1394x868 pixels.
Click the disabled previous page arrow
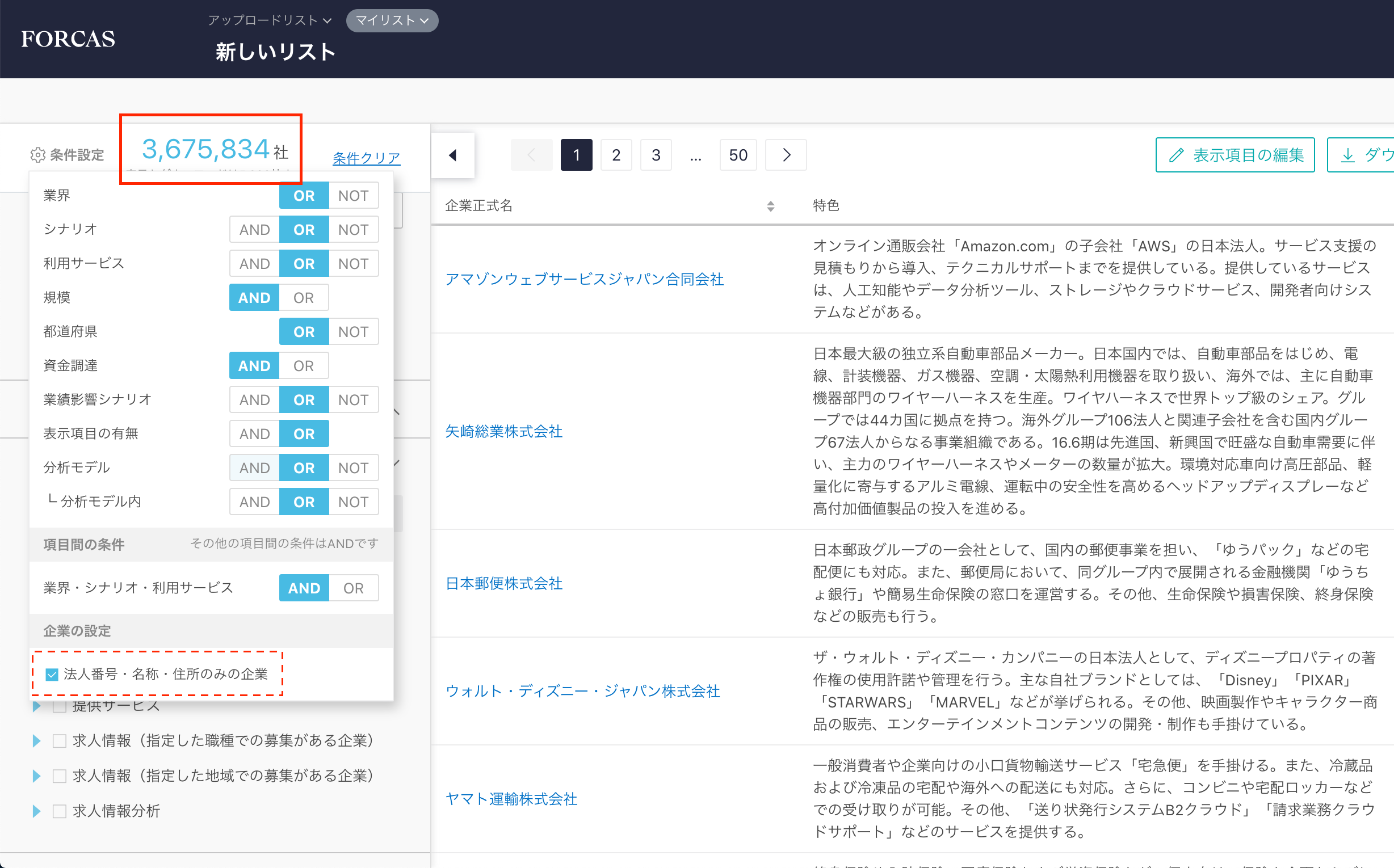point(531,155)
